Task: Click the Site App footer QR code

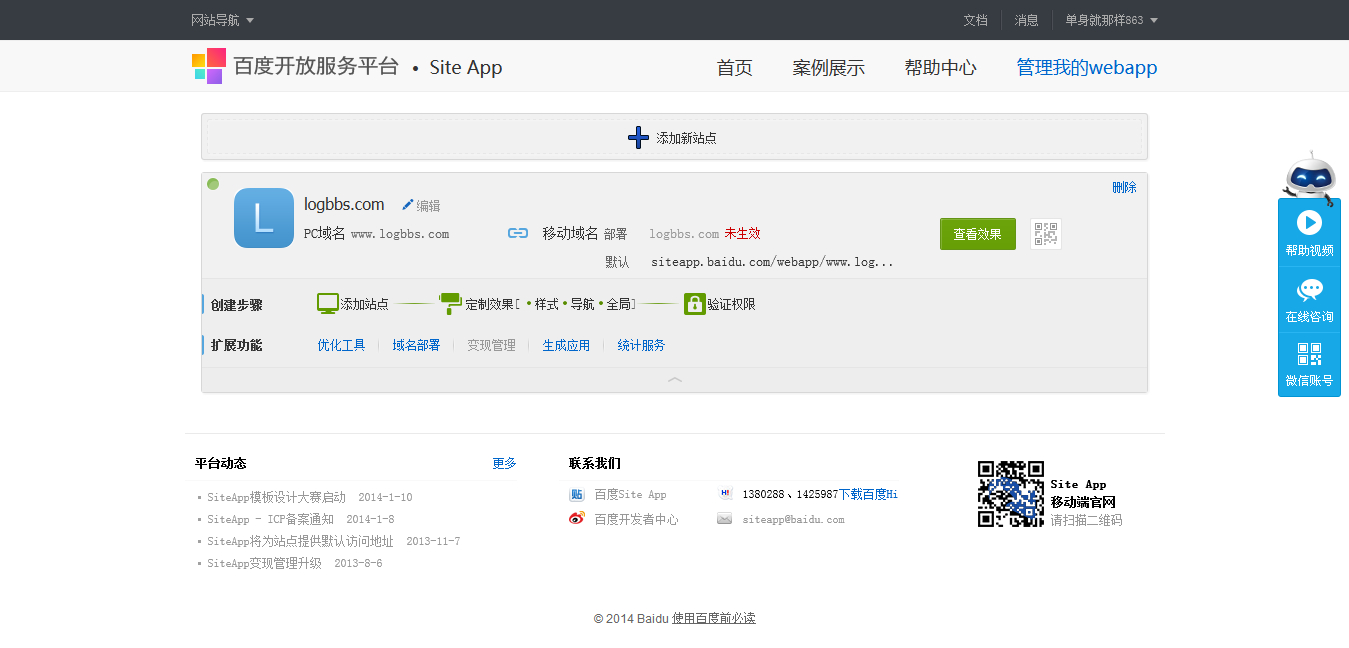Action: coord(1011,494)
